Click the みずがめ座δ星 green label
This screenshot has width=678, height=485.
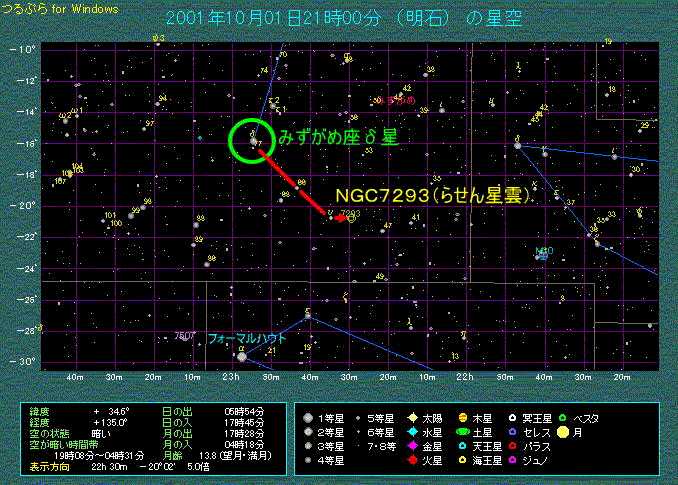(x=337, y=137)
